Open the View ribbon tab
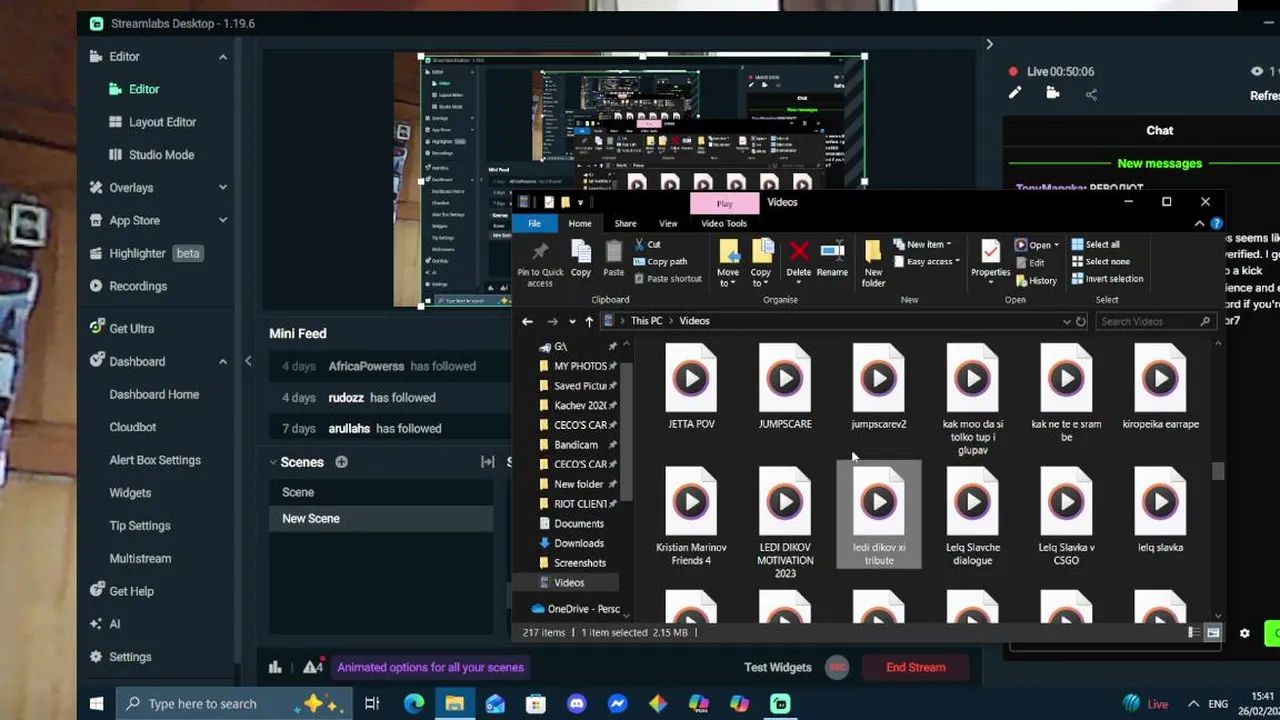Screen dimensions: 1280x720 pyautogui.click(x=668, y=223)
